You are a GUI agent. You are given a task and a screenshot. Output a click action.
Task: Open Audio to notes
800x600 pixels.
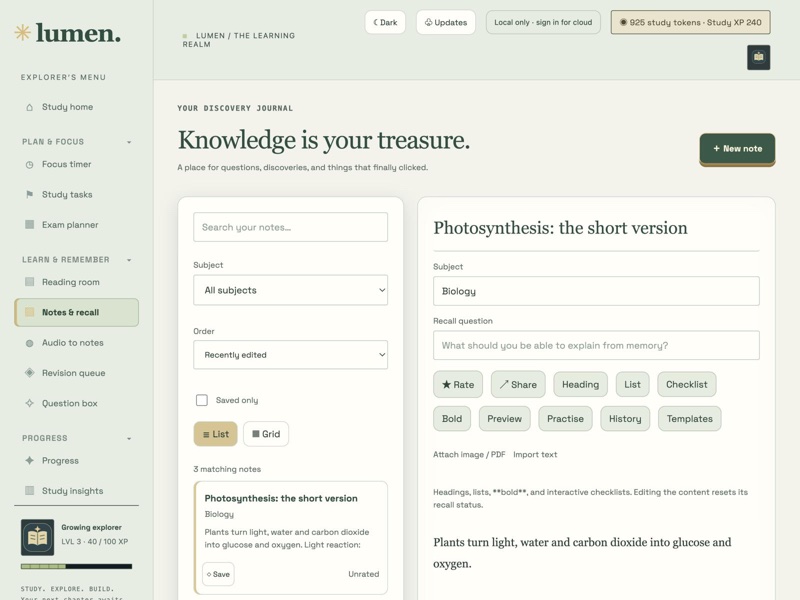[77, 343]
